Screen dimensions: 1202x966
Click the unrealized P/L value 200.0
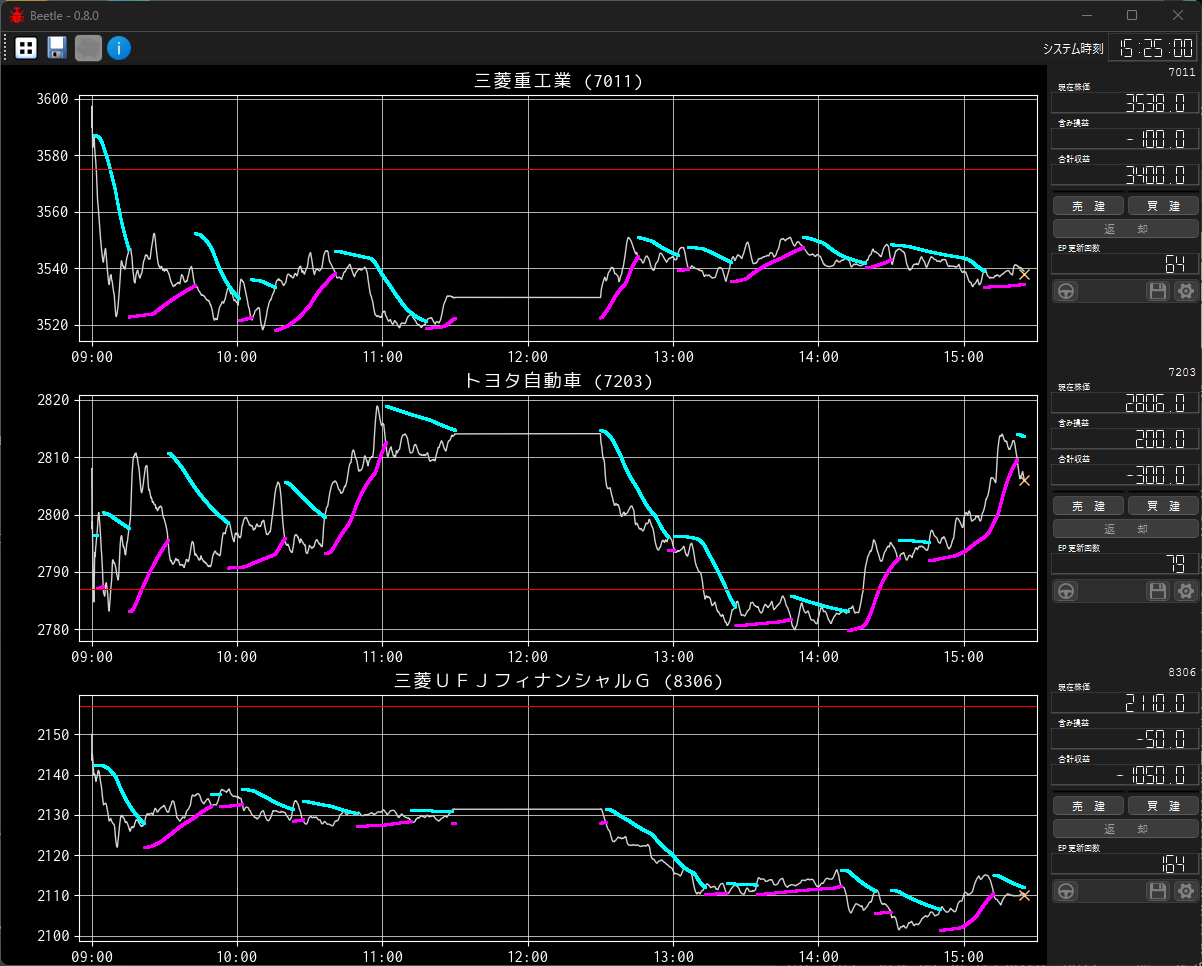[1126, 439]
